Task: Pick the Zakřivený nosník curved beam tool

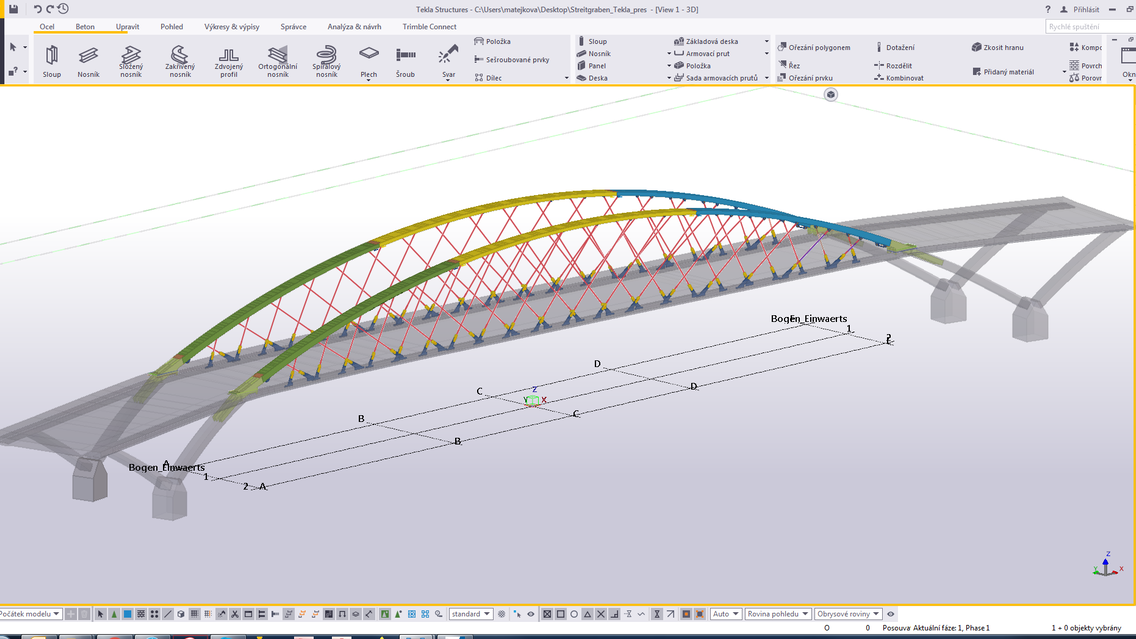Action: 180,61
